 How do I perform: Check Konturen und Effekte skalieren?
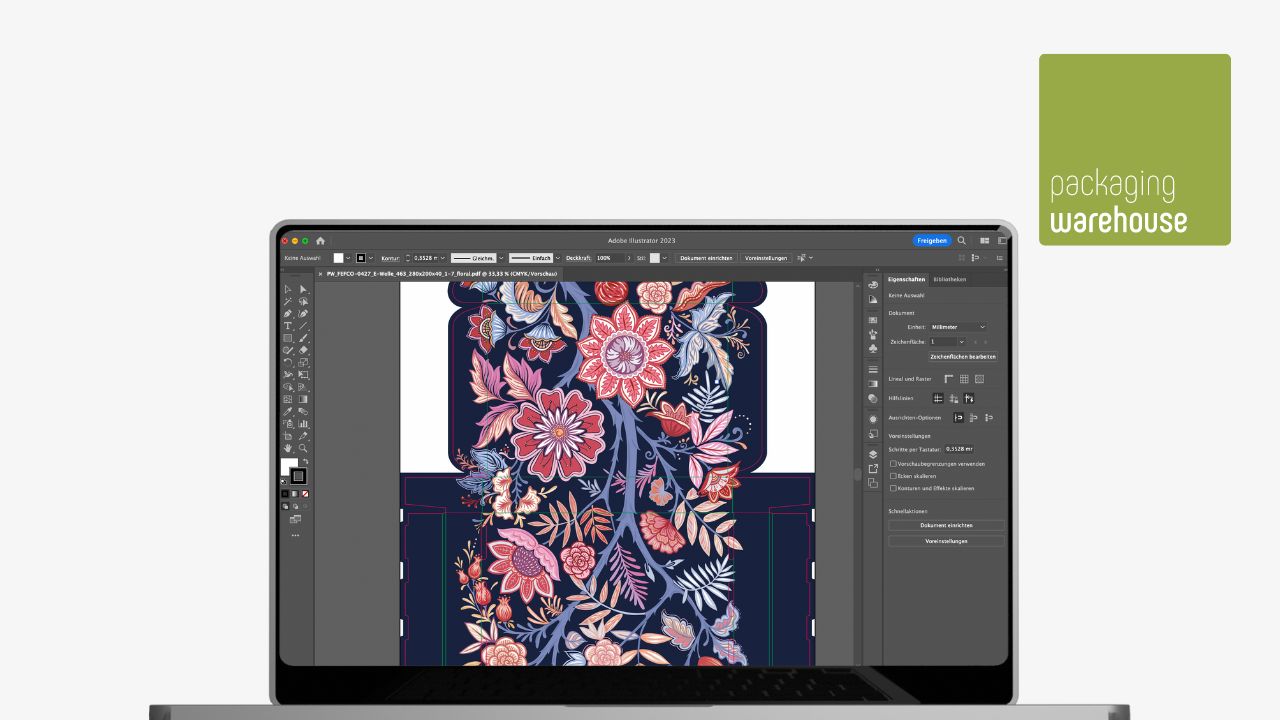point(893,488)
